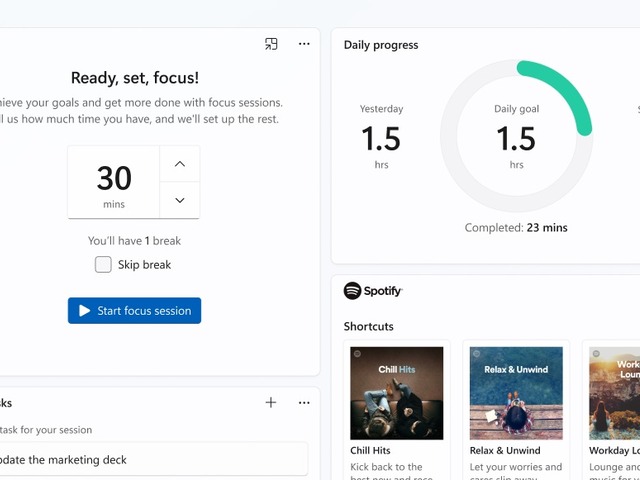
Task: Increase focus time with up chevron
Action: pos(180,164)
